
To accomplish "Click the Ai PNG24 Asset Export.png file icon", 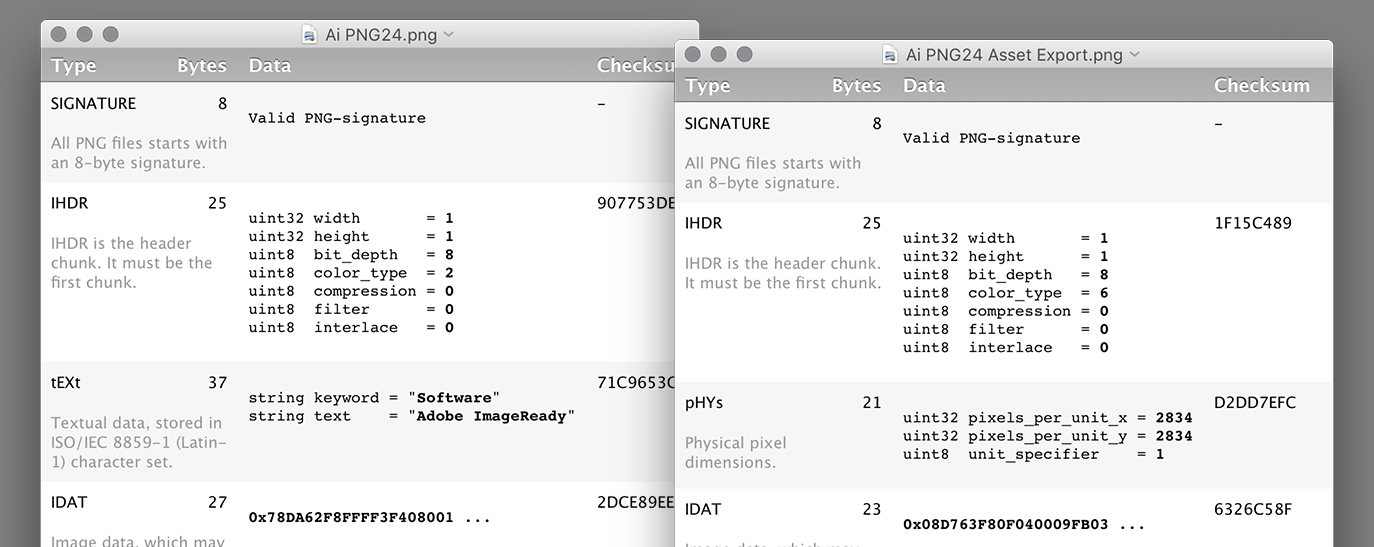I will [x=891, y=54].
